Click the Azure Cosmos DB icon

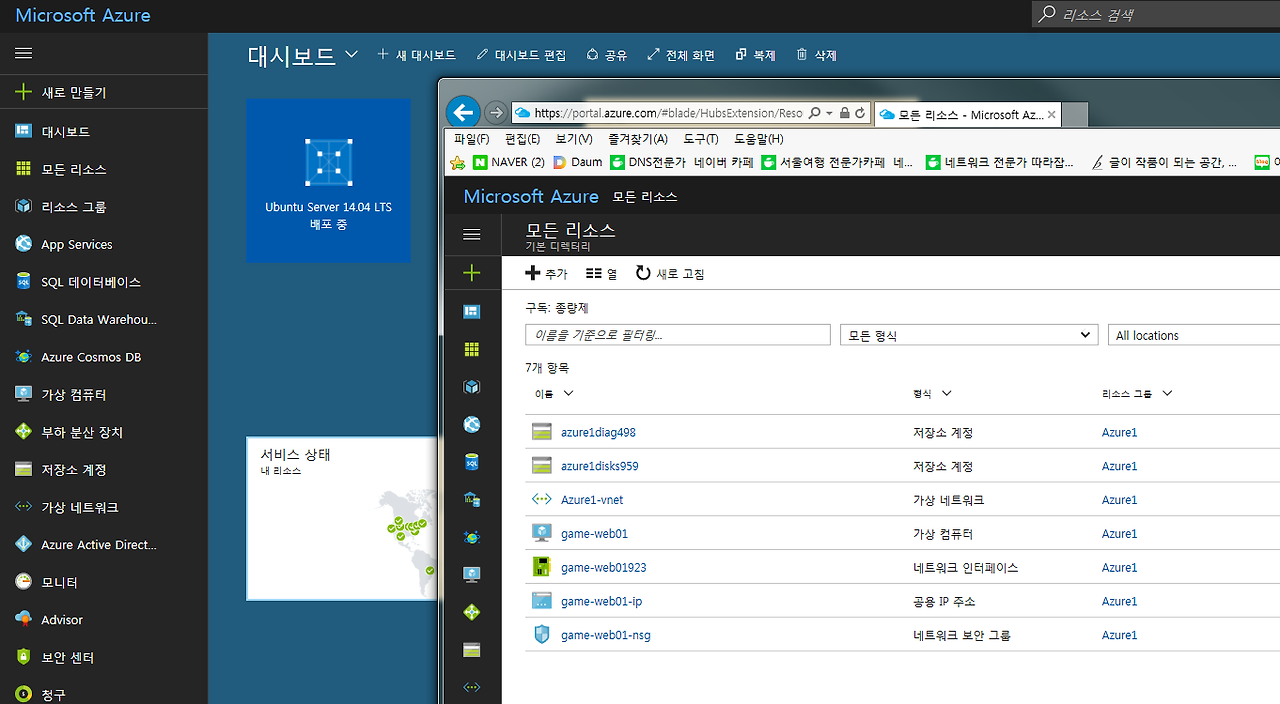pyautogui.click(x=24, y=357)
